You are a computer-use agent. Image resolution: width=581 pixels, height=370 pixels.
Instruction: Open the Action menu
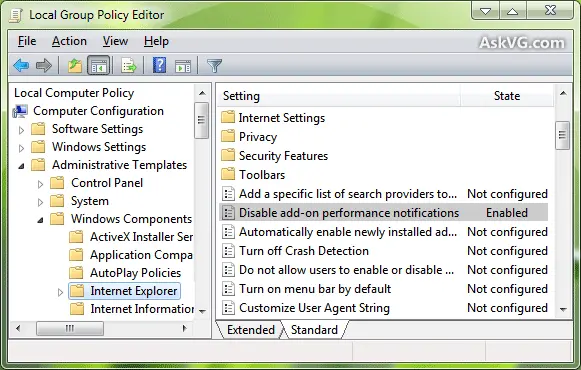point(69,41)
